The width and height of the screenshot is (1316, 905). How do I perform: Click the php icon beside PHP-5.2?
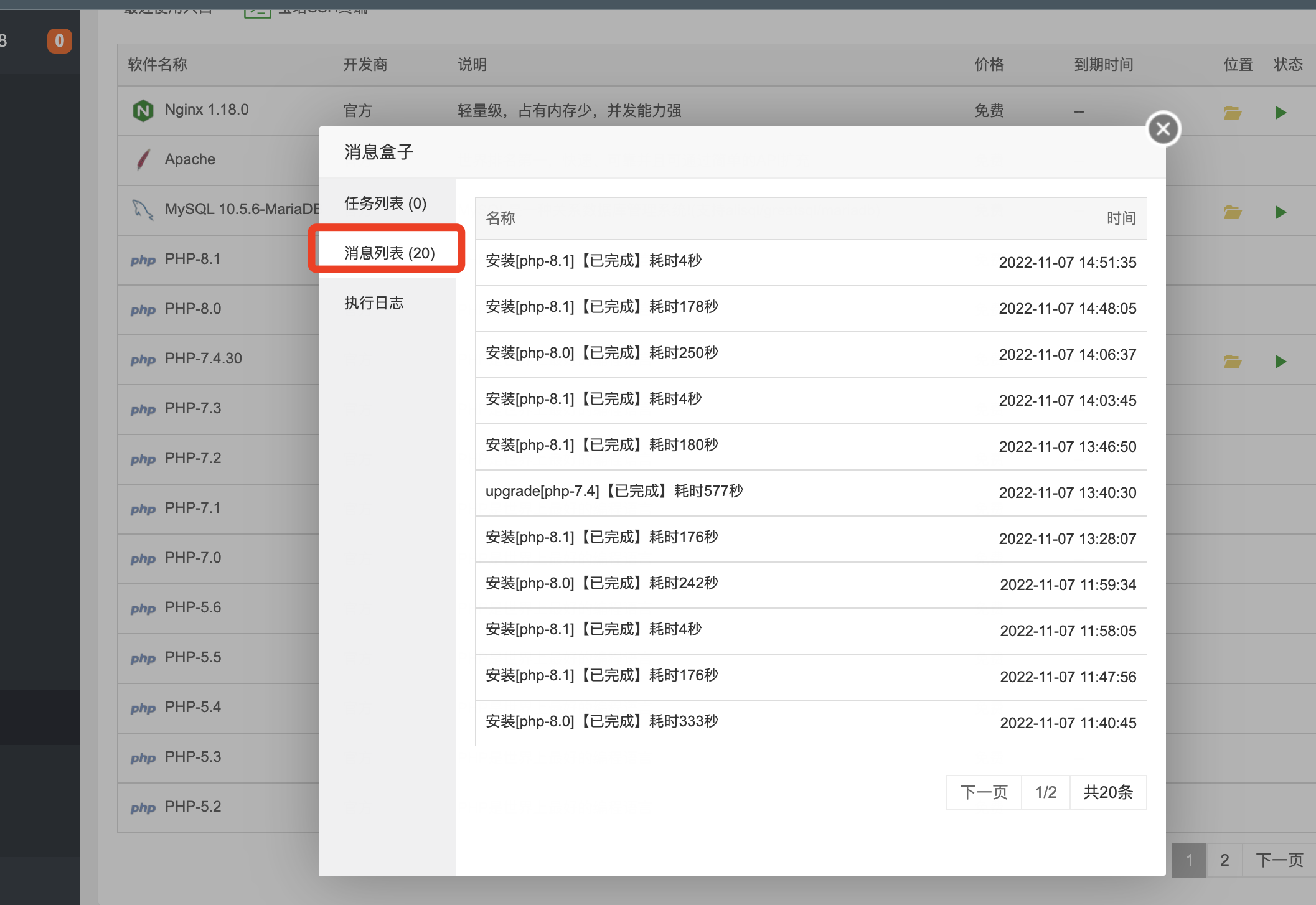click(143, 808)
